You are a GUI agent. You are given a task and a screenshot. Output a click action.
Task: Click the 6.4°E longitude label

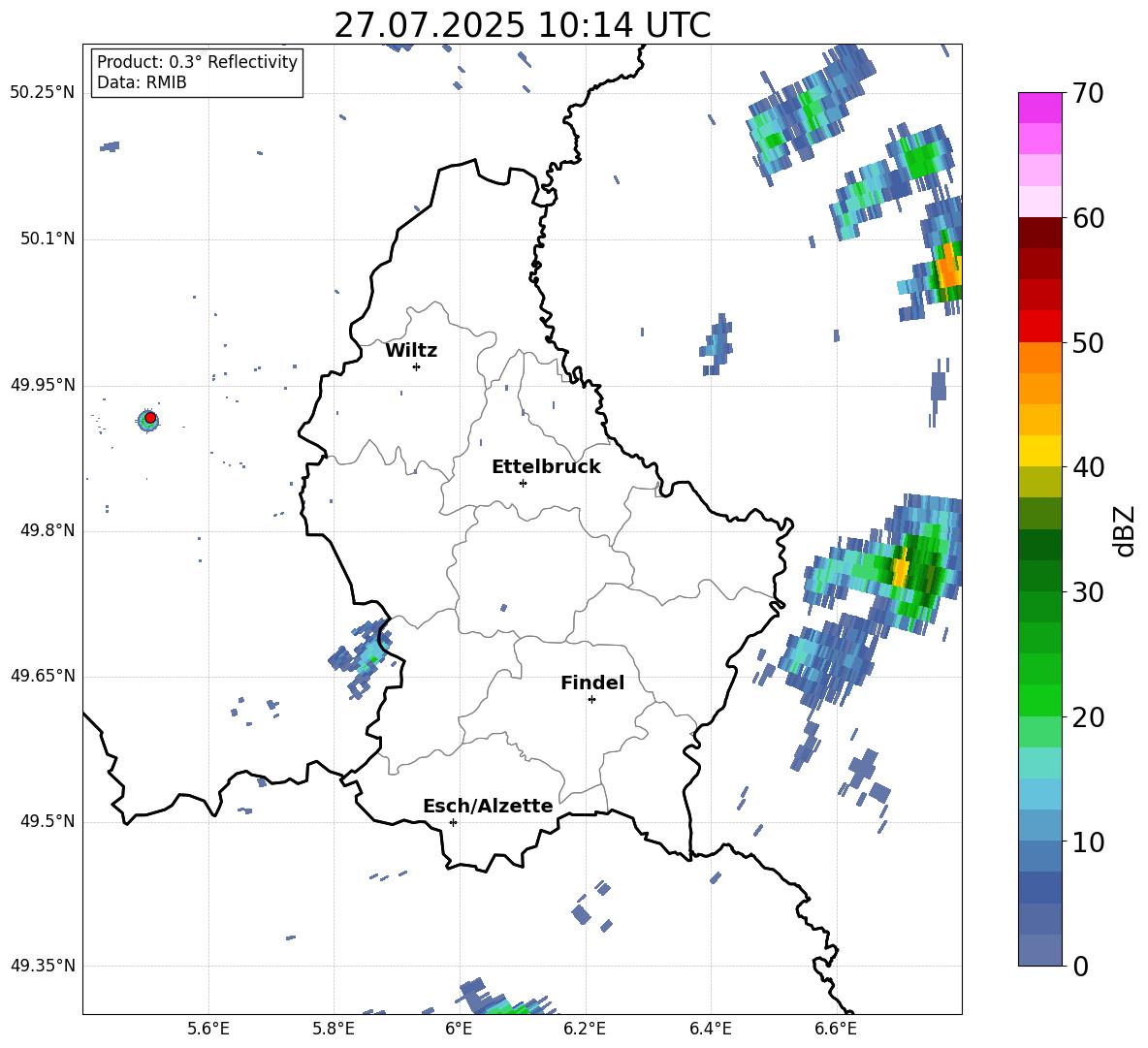[710, 1029]
